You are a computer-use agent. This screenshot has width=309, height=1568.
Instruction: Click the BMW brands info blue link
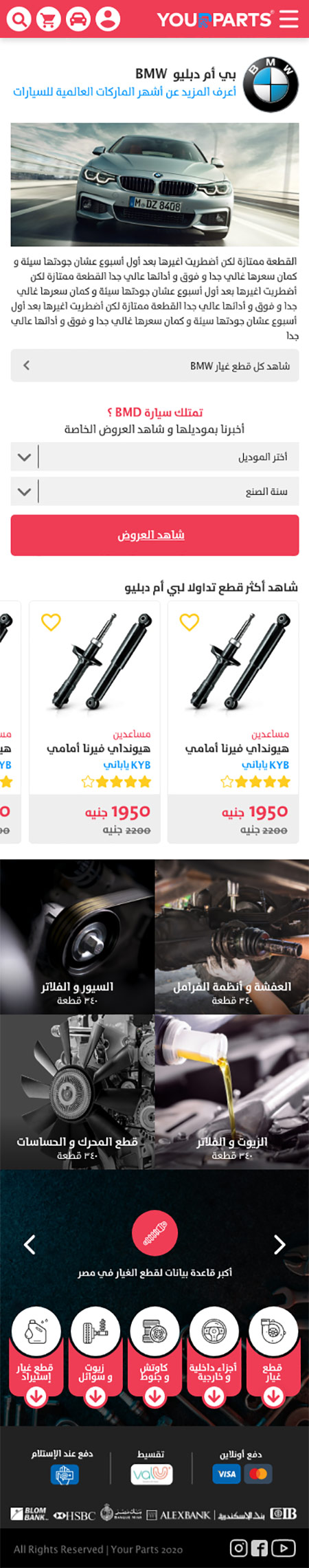125,91
